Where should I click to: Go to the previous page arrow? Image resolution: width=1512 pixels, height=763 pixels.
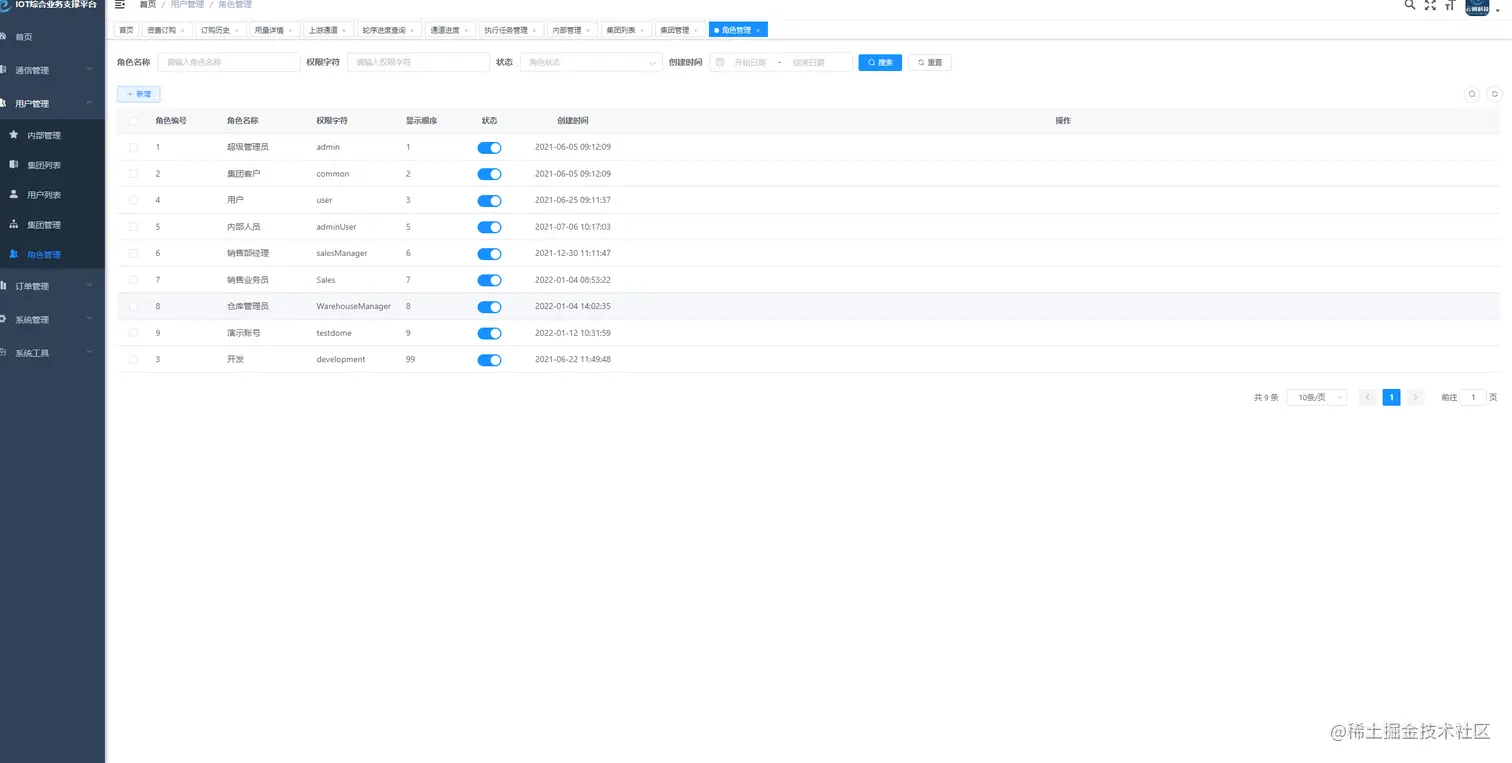tap(1367, 397)
